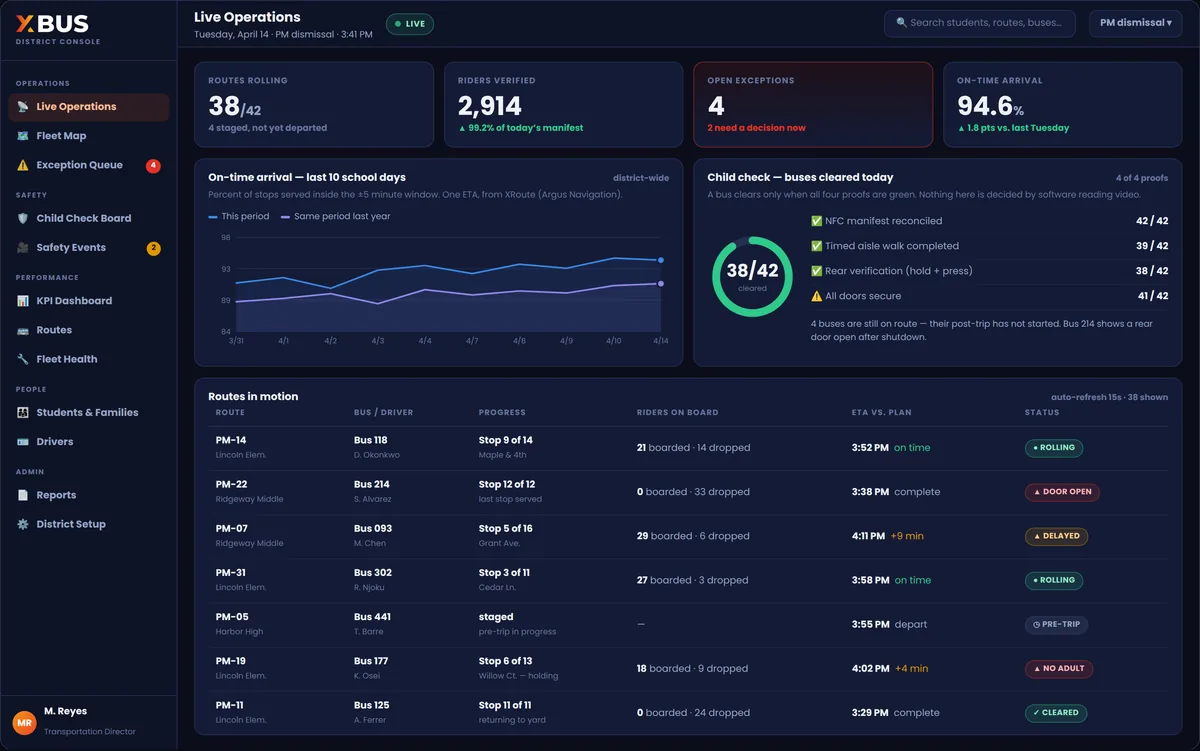Click the MR user avatar
Screen dimensions: 1200x751
tap(24, 721)
